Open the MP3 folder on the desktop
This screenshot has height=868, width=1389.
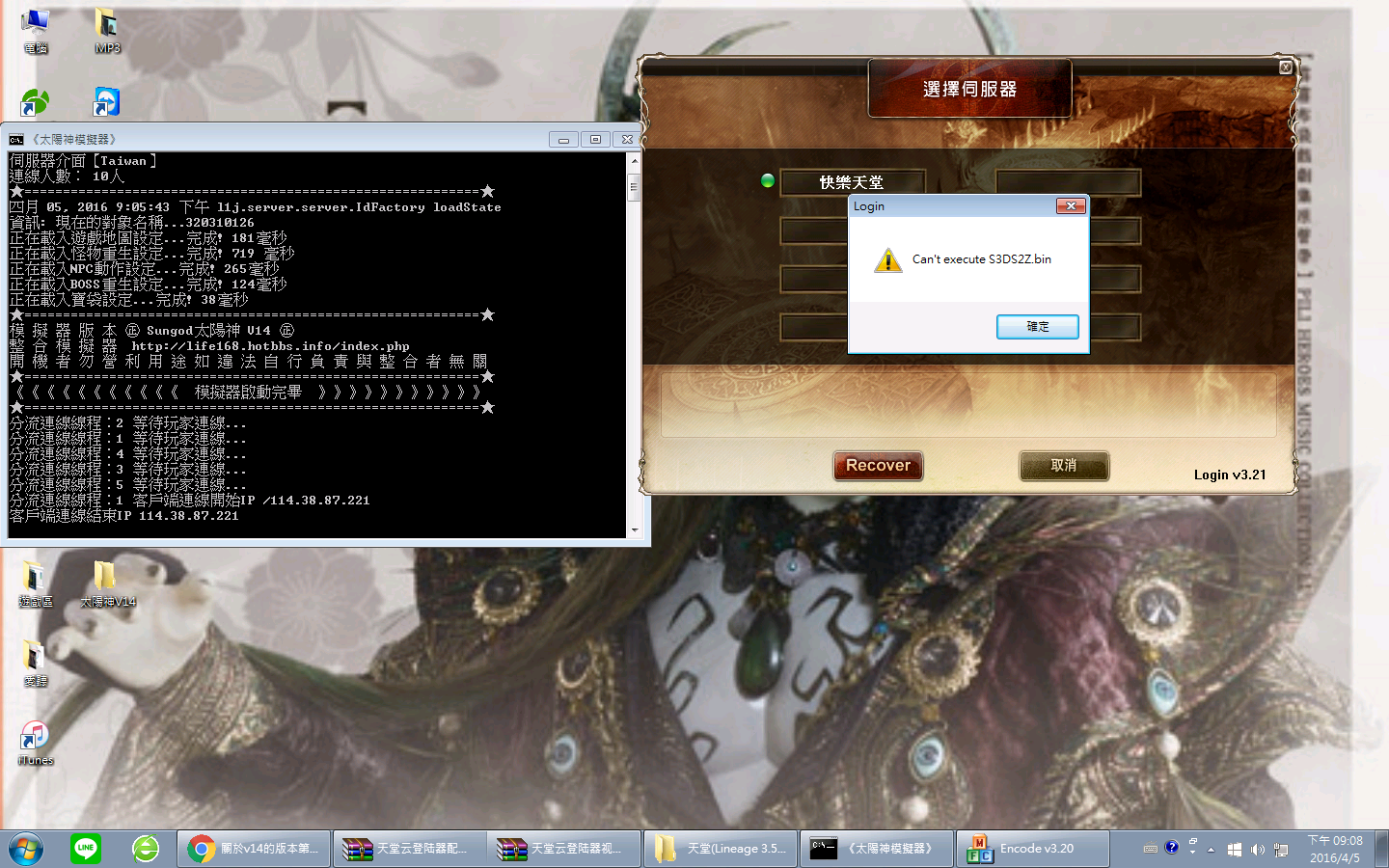107,29
